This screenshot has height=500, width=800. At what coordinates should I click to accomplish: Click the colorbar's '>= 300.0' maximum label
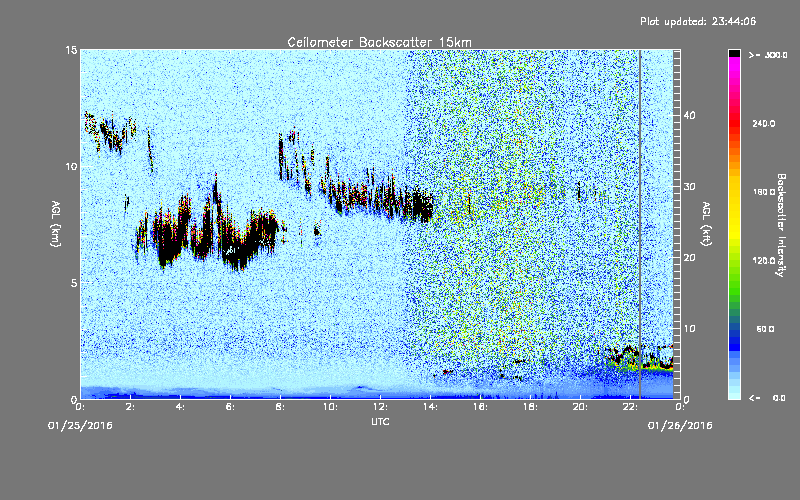click(768, 55)
